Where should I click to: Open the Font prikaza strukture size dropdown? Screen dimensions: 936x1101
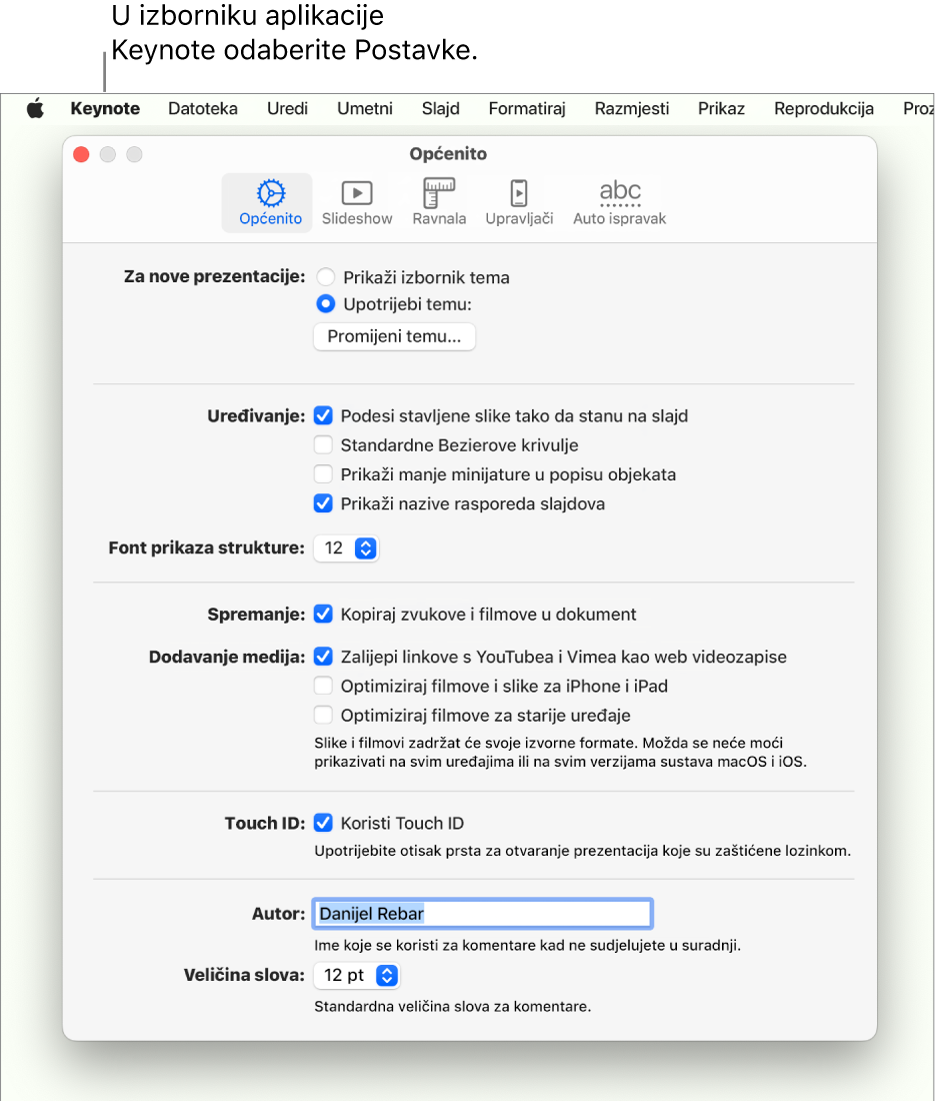[346, 548]
